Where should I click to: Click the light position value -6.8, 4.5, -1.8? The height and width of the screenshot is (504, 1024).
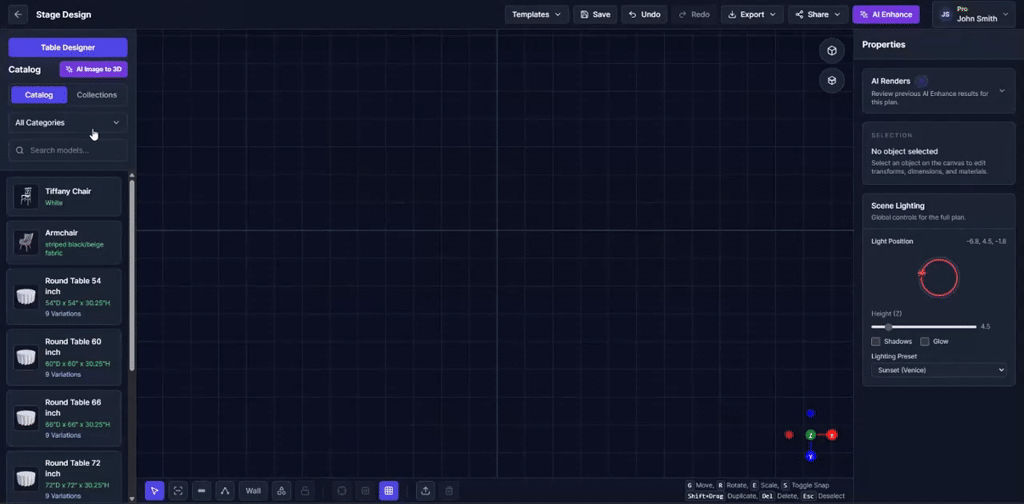pyautogui.click(x=986, y=242)
